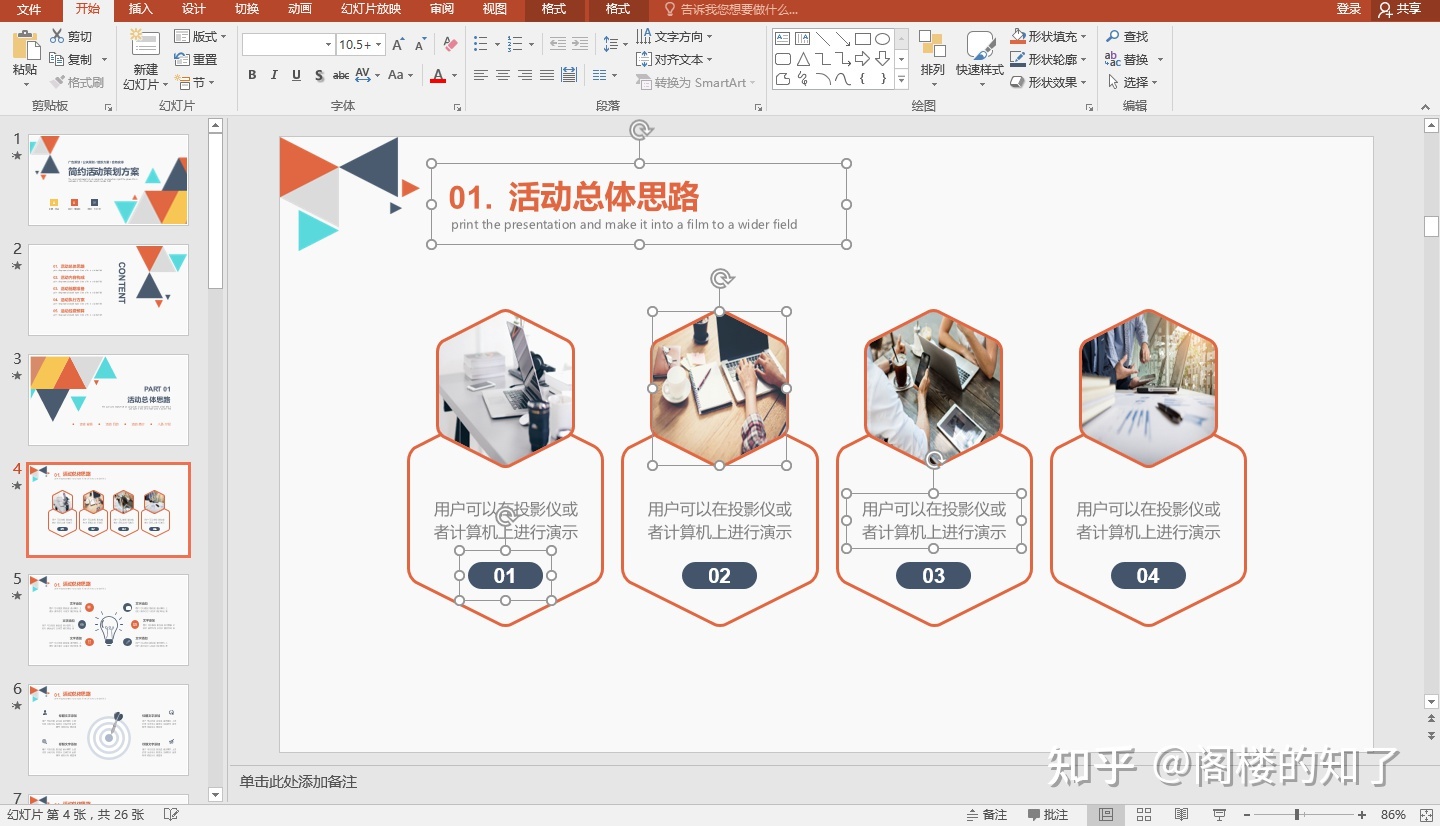
Task: Toggle italic formatting
Action: coord(275,75)
